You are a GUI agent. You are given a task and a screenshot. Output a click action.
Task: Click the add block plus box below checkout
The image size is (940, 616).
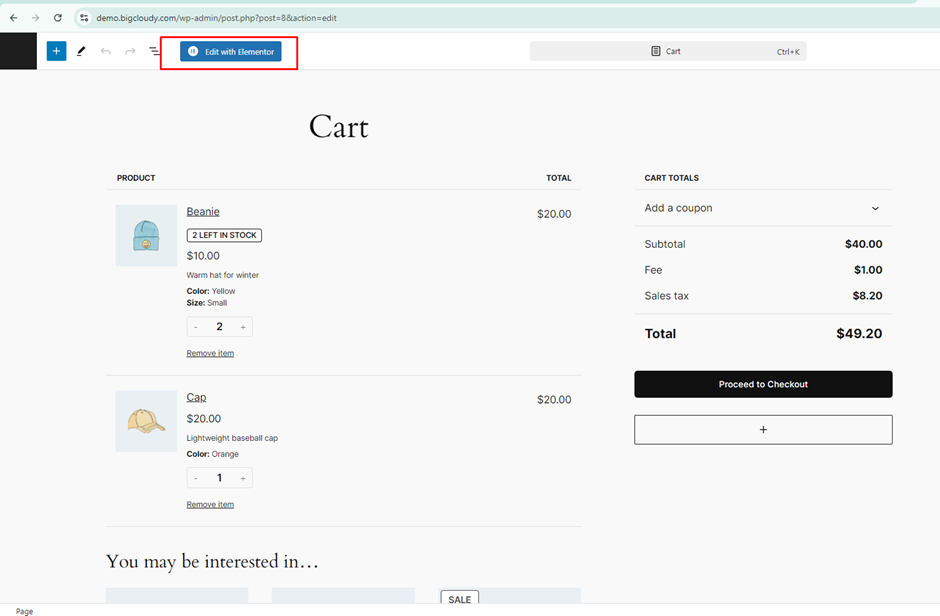[763, 430]
